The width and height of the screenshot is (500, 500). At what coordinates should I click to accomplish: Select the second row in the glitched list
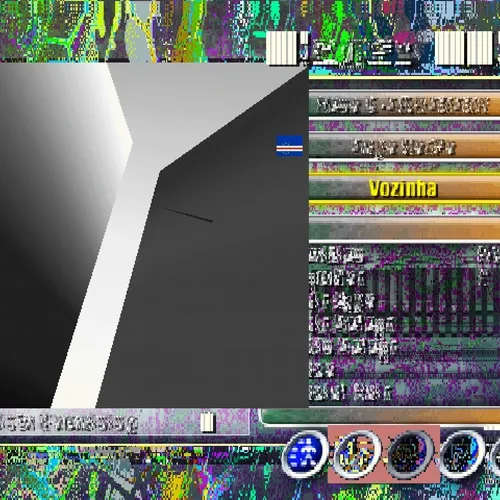[x=404, y=278]
